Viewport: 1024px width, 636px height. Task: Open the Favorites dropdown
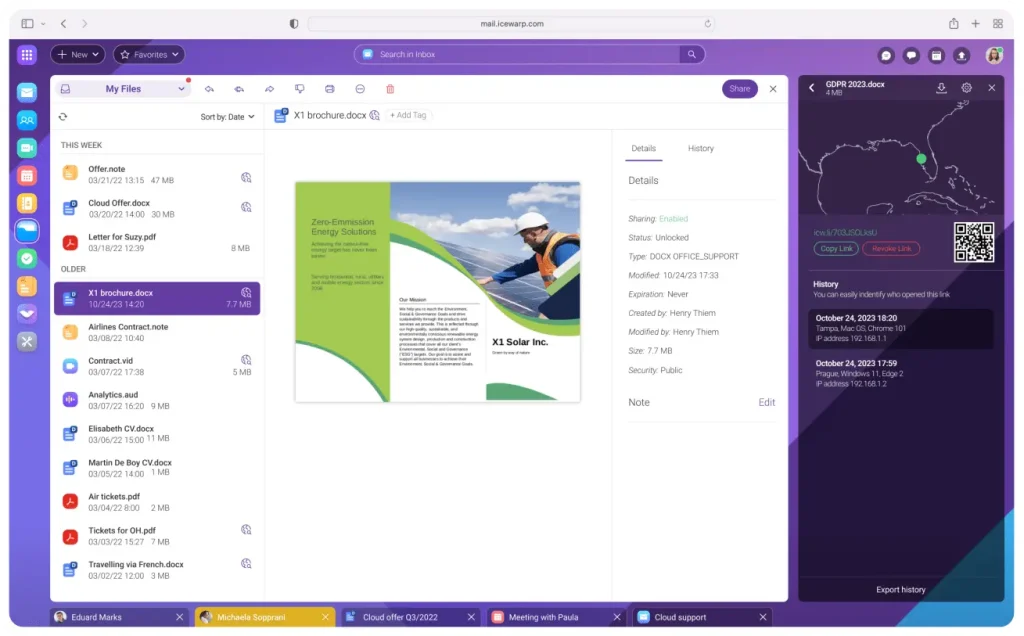149,55
